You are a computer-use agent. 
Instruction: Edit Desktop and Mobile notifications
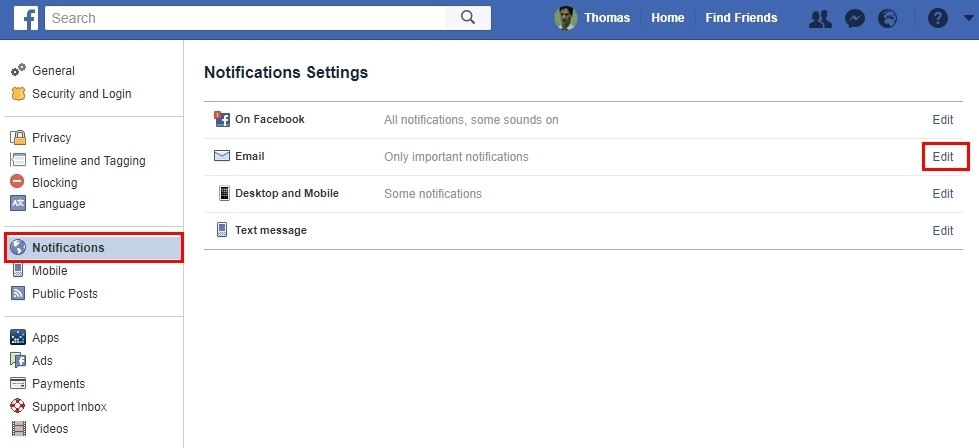point(943,193)
